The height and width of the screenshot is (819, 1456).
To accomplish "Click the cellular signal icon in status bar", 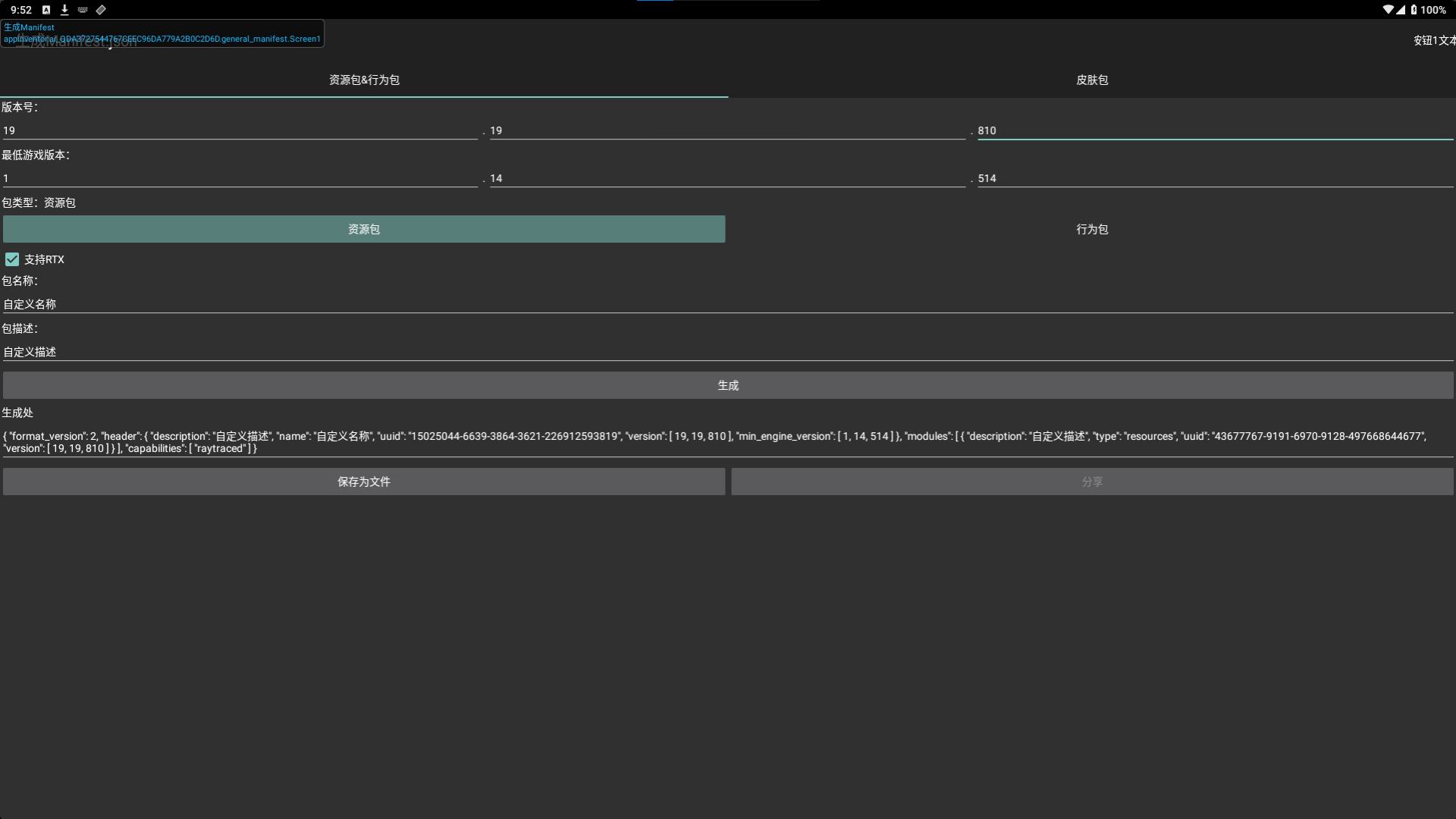I will click(x=1401, y=10).
